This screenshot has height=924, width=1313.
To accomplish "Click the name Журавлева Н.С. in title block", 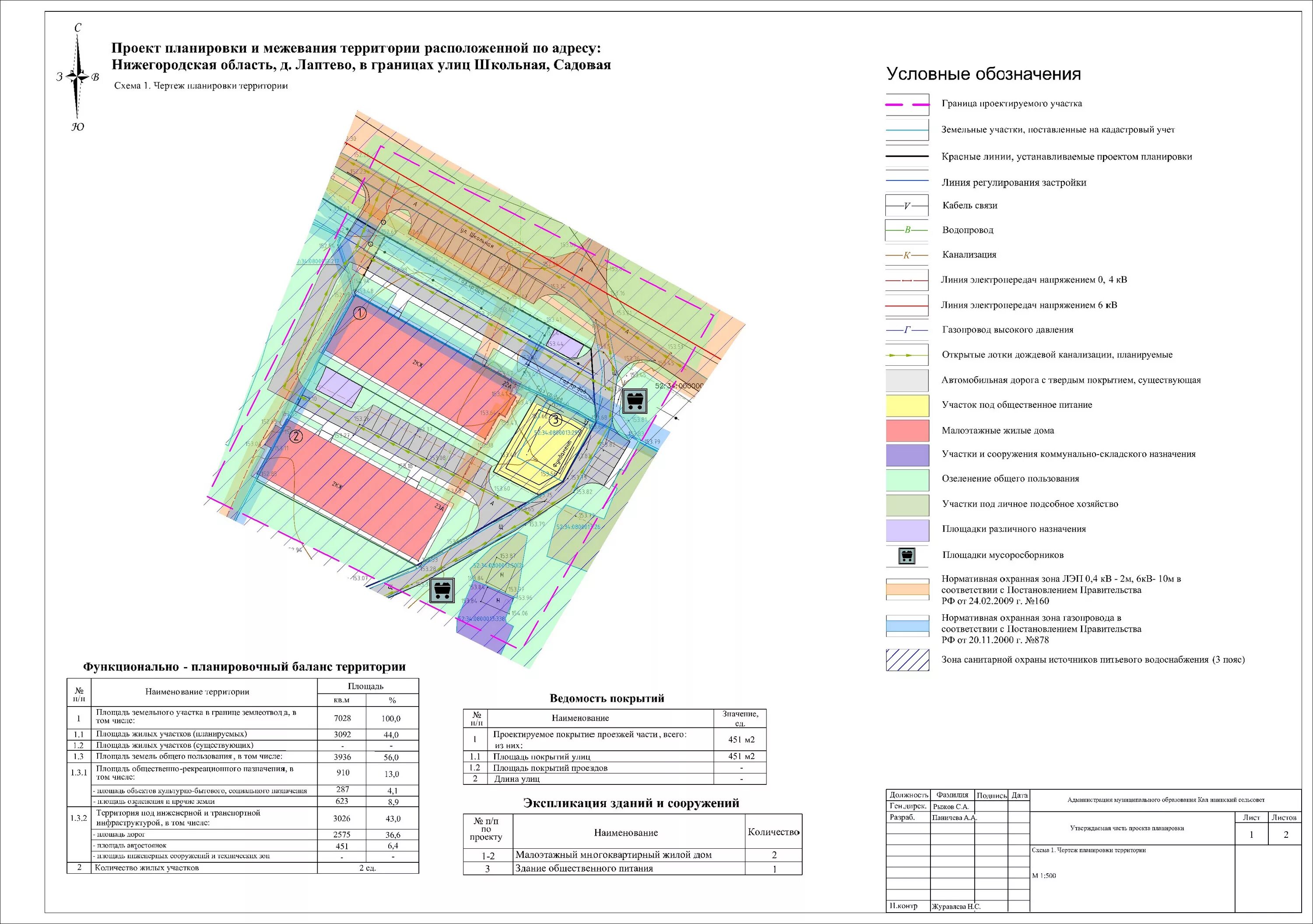I will tap(955, 907).
